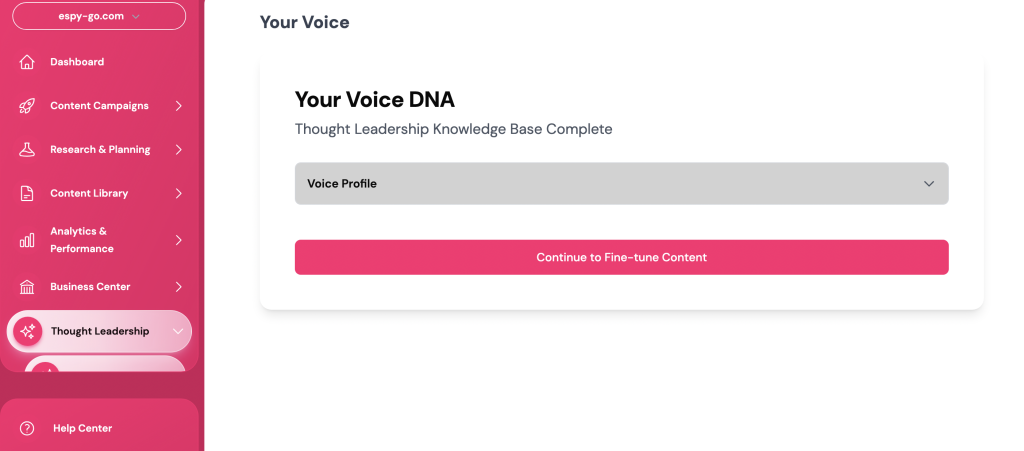Expand the Content Campaigns submenu arrow
1024x451 pixels.
(179, 106)
